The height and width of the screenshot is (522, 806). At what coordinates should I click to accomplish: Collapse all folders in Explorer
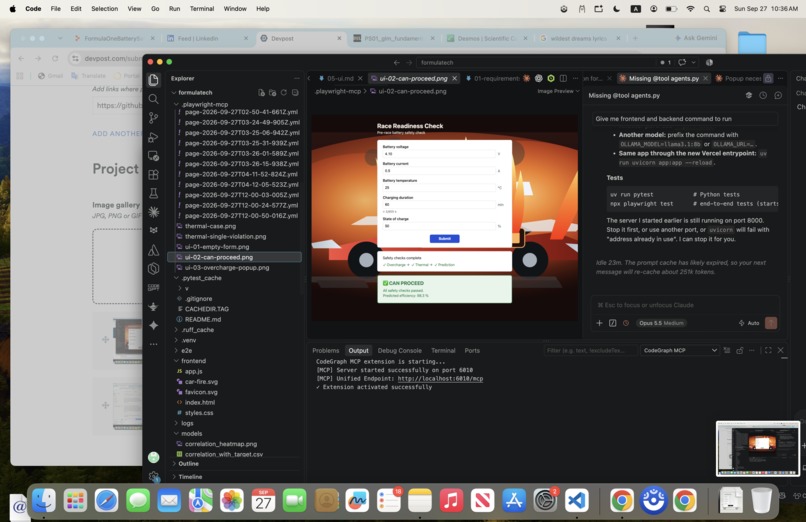tap(295, 92)
